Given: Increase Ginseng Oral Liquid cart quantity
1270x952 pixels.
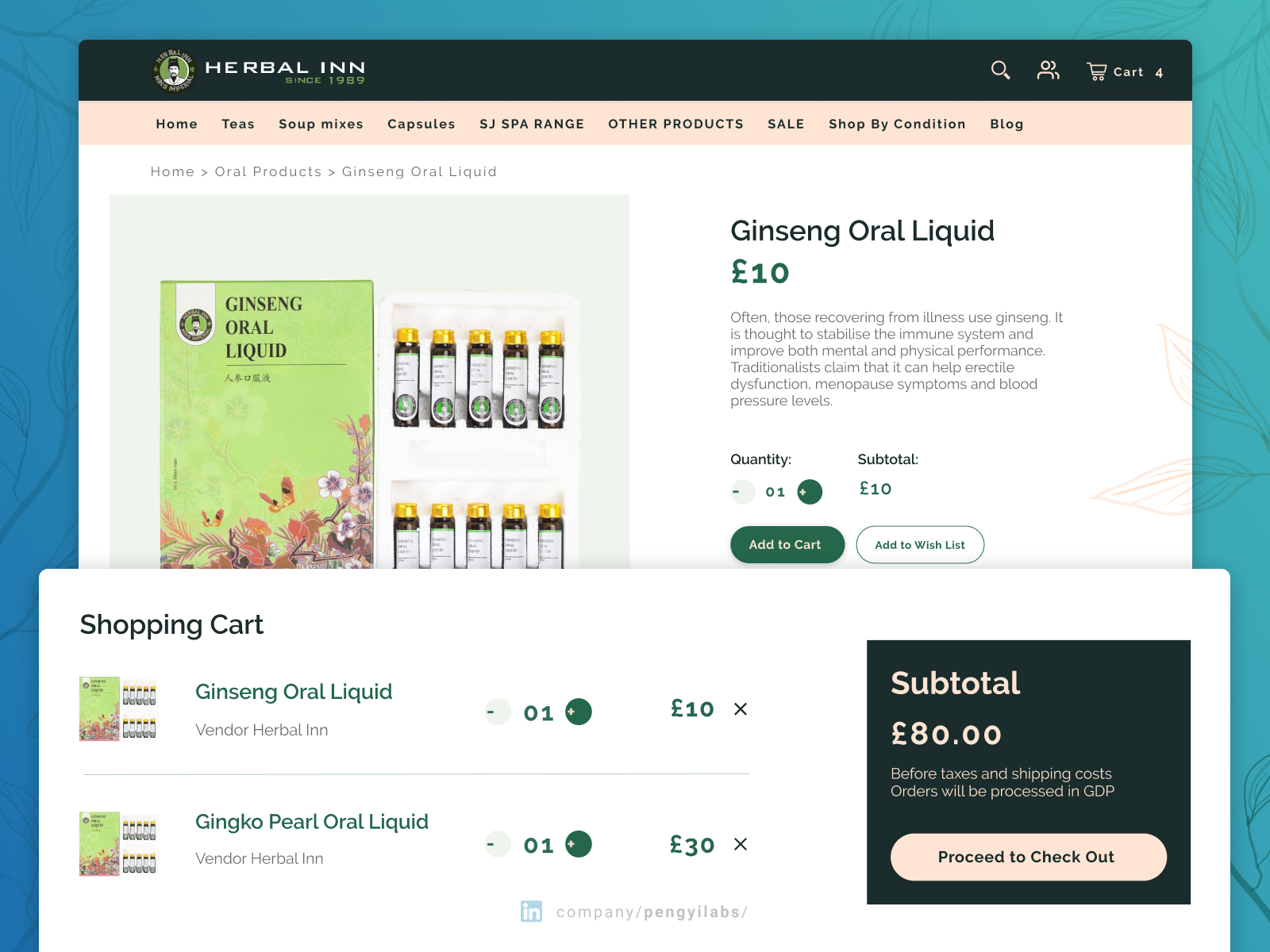Looking at the screenshot, I should [578, 712].
